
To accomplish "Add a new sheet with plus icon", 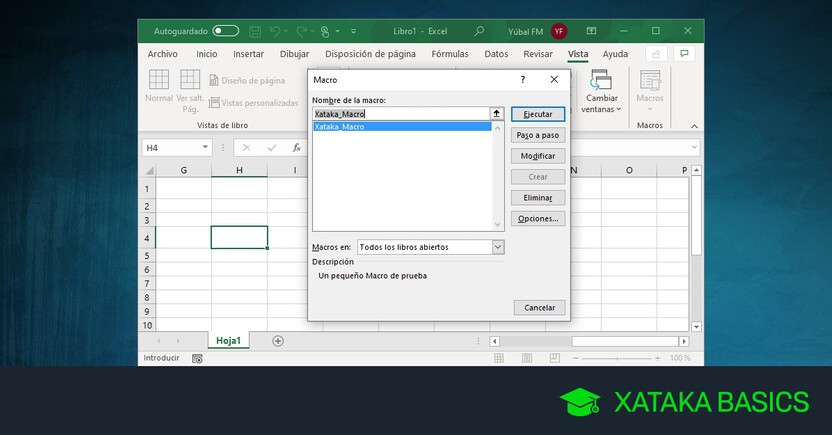I will point(278,340).
